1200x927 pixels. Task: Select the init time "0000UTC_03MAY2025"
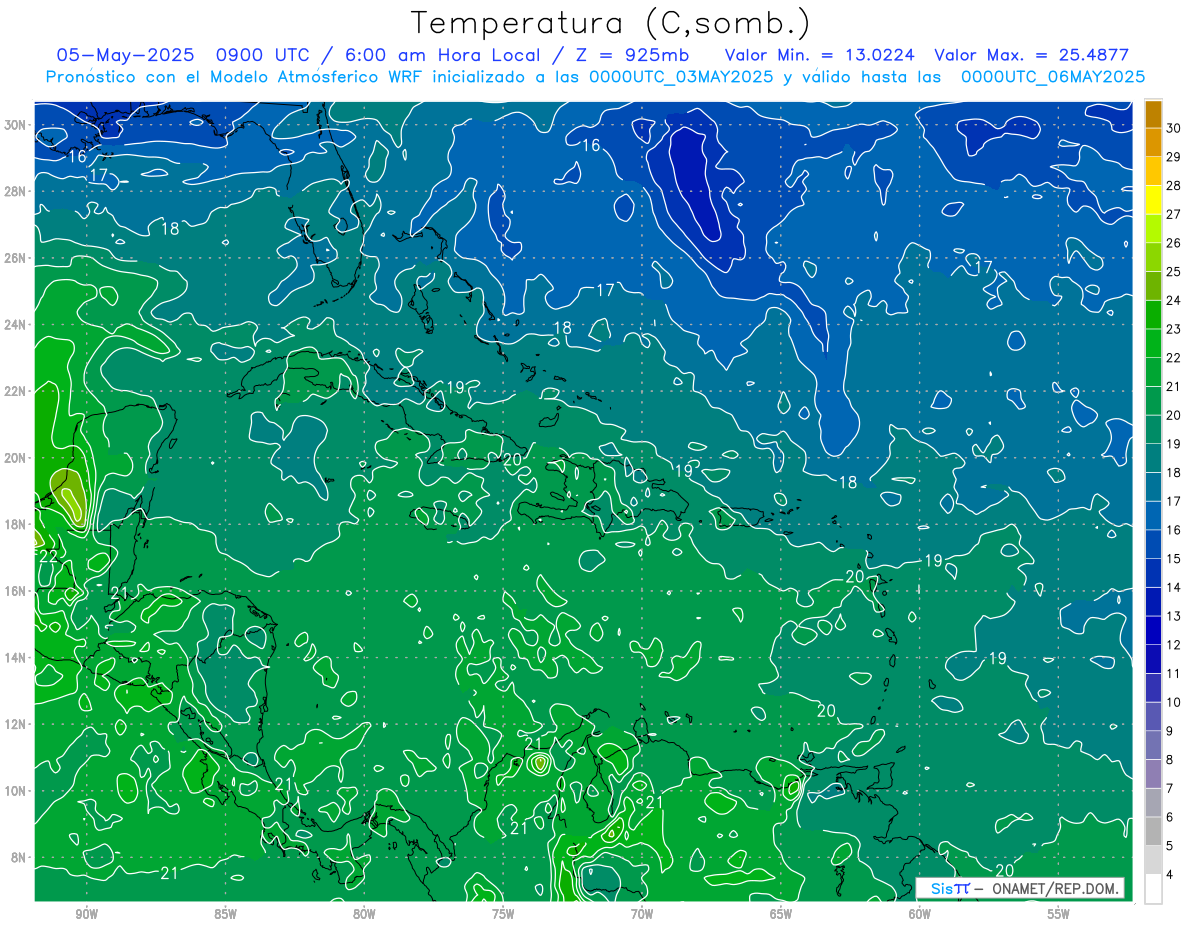click(x=681, y=77)
